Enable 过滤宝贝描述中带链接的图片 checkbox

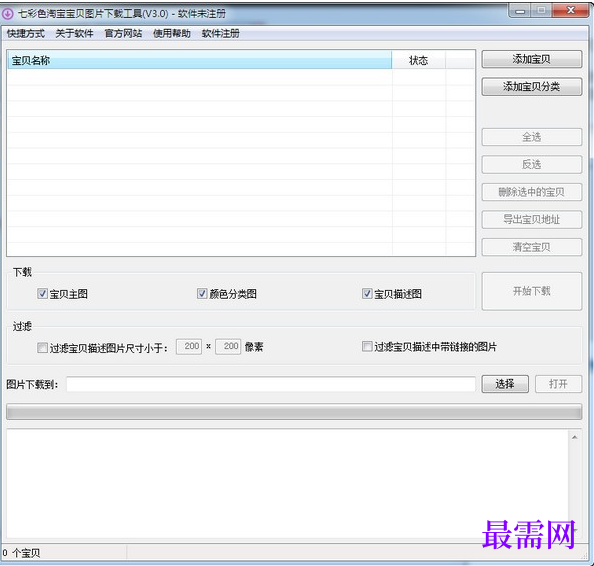click(367, 347)
